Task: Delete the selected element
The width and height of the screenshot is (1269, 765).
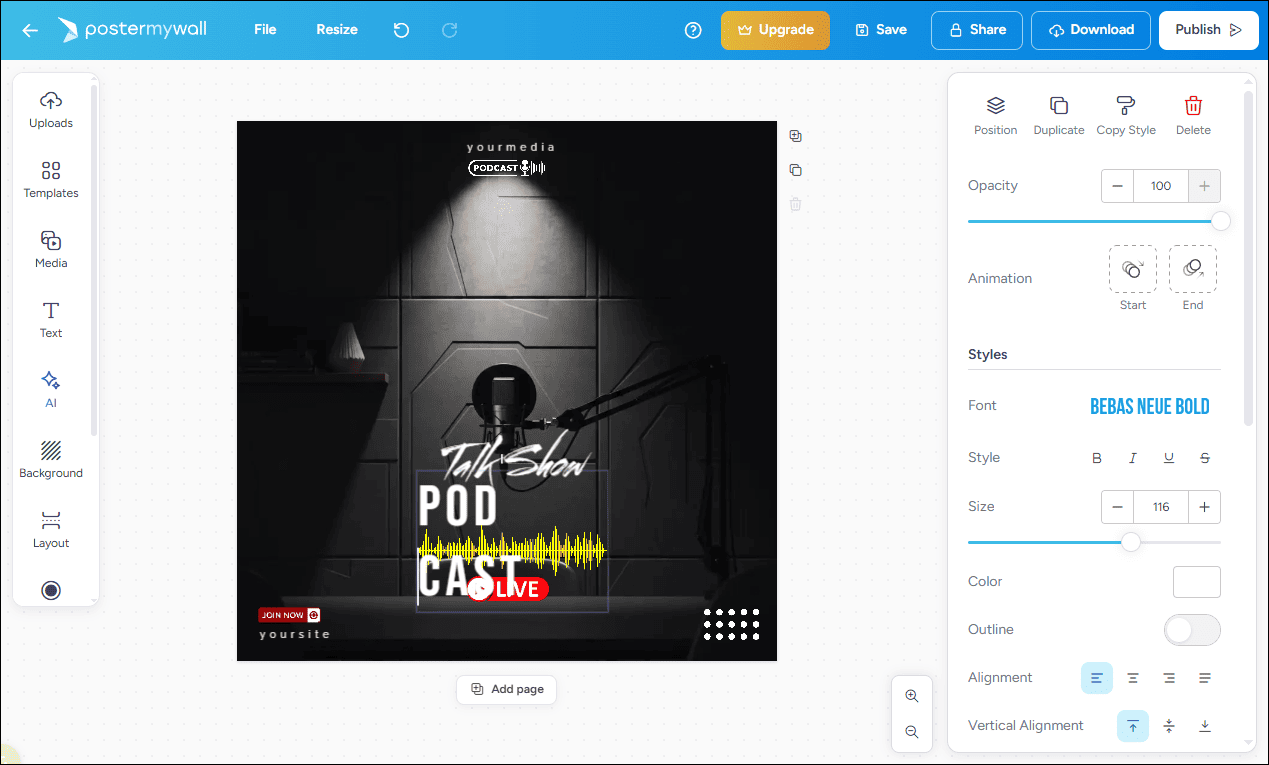Action: pos(1192,114)
